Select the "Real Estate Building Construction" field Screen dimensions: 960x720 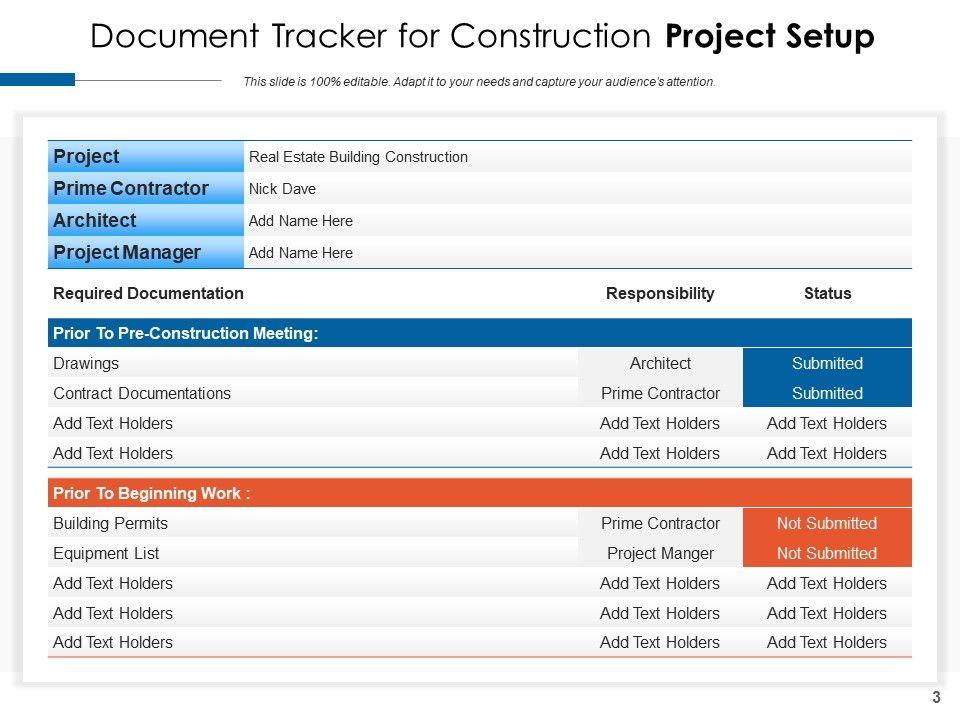[358, 157]
